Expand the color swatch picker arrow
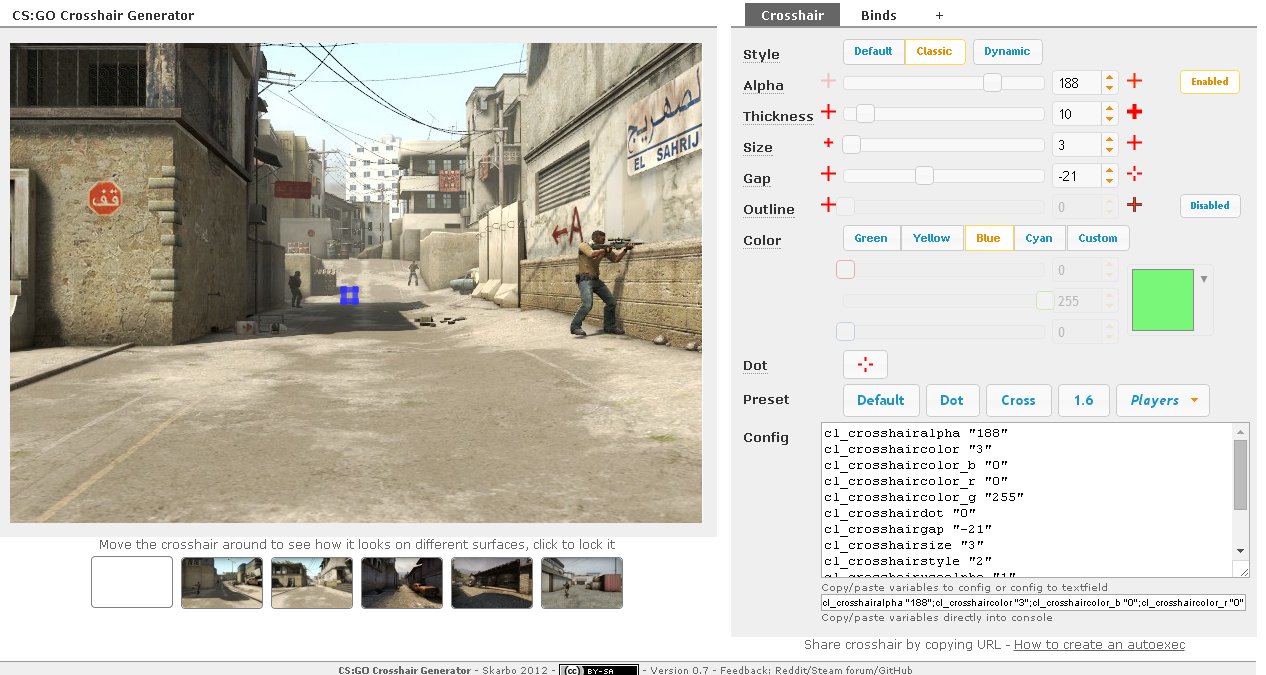The width and height of the screenshot is (1266, 675). point(1204,279)
